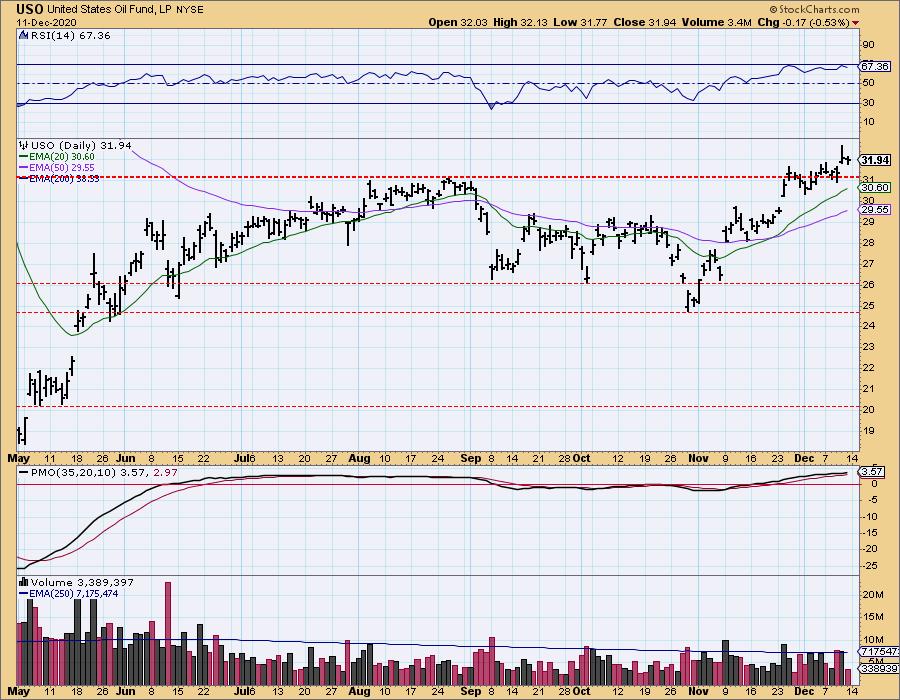Click the 7175474 volume EMA tag on right
This screenshot has width=900, height=700.
pyautogui.click(x=879, y=652)
